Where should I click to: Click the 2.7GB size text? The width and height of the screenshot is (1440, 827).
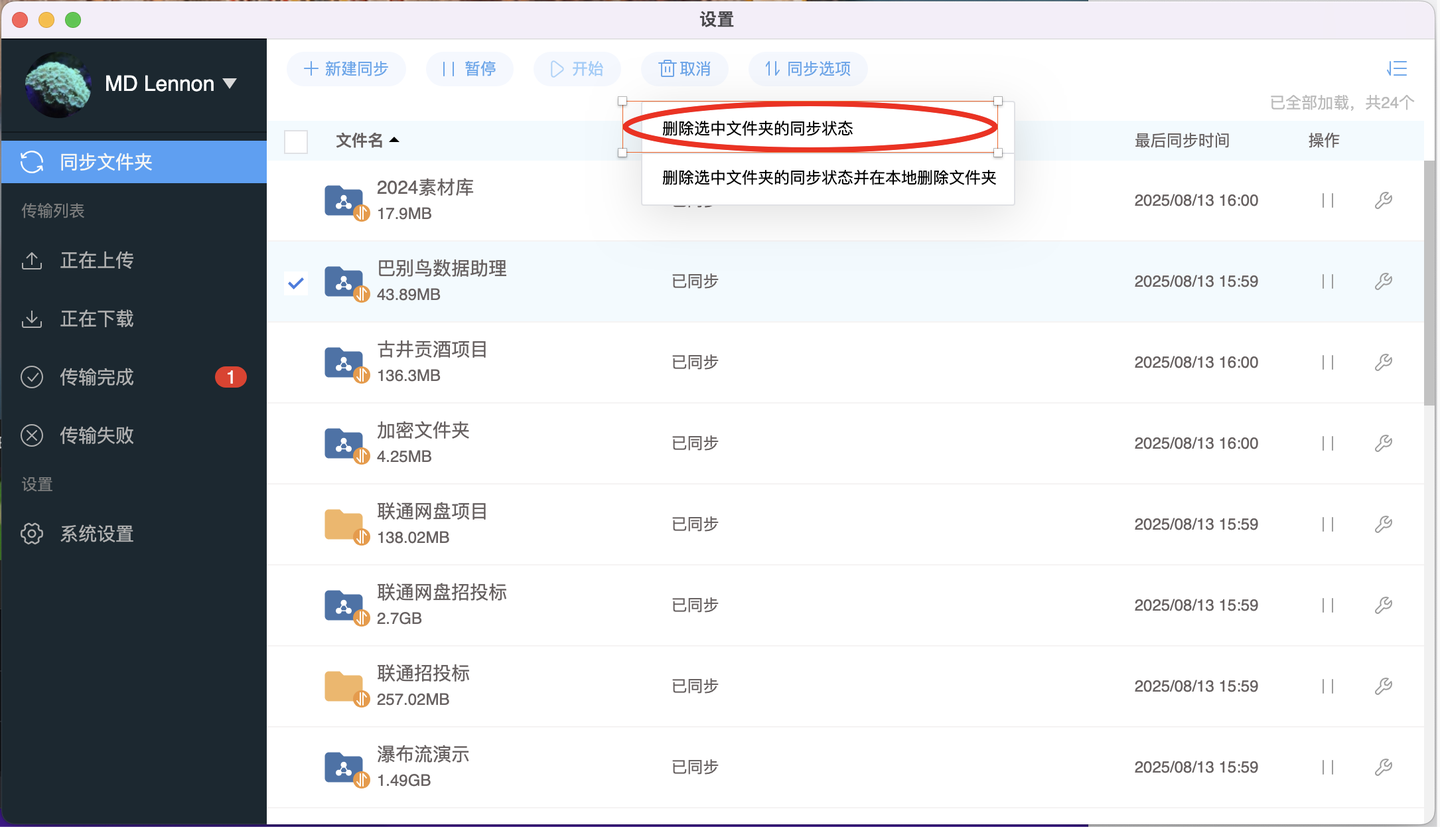point(399,618)
